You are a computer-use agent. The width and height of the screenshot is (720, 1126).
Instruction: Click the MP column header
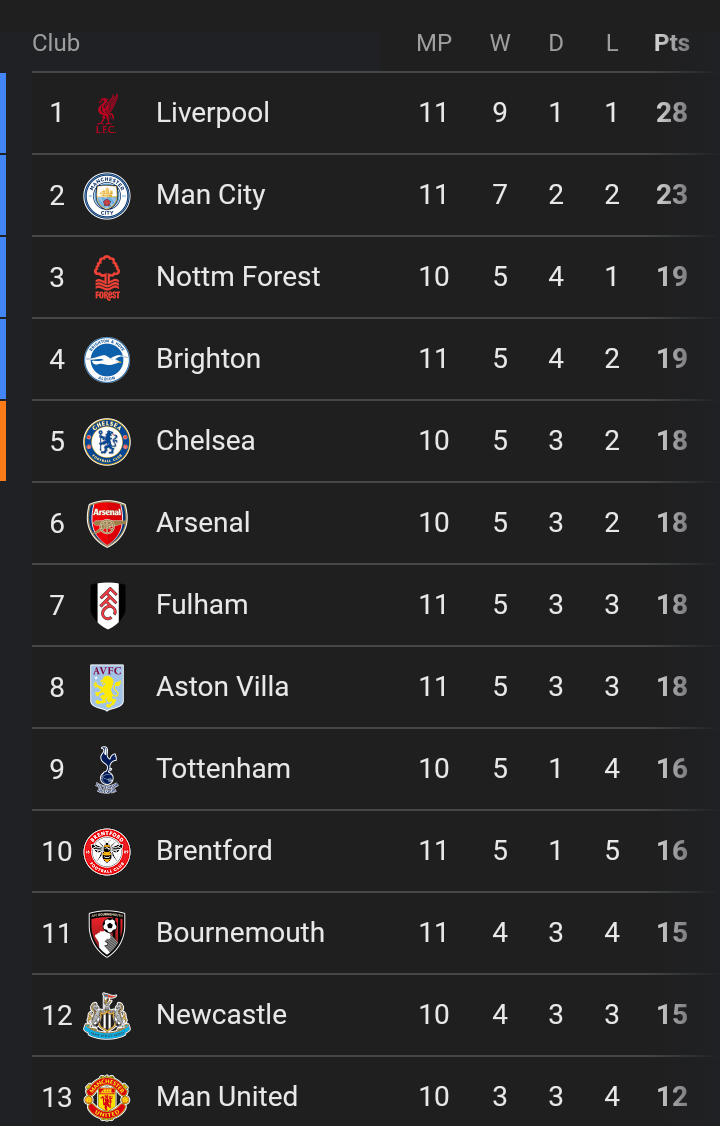[x=434, y=43]
